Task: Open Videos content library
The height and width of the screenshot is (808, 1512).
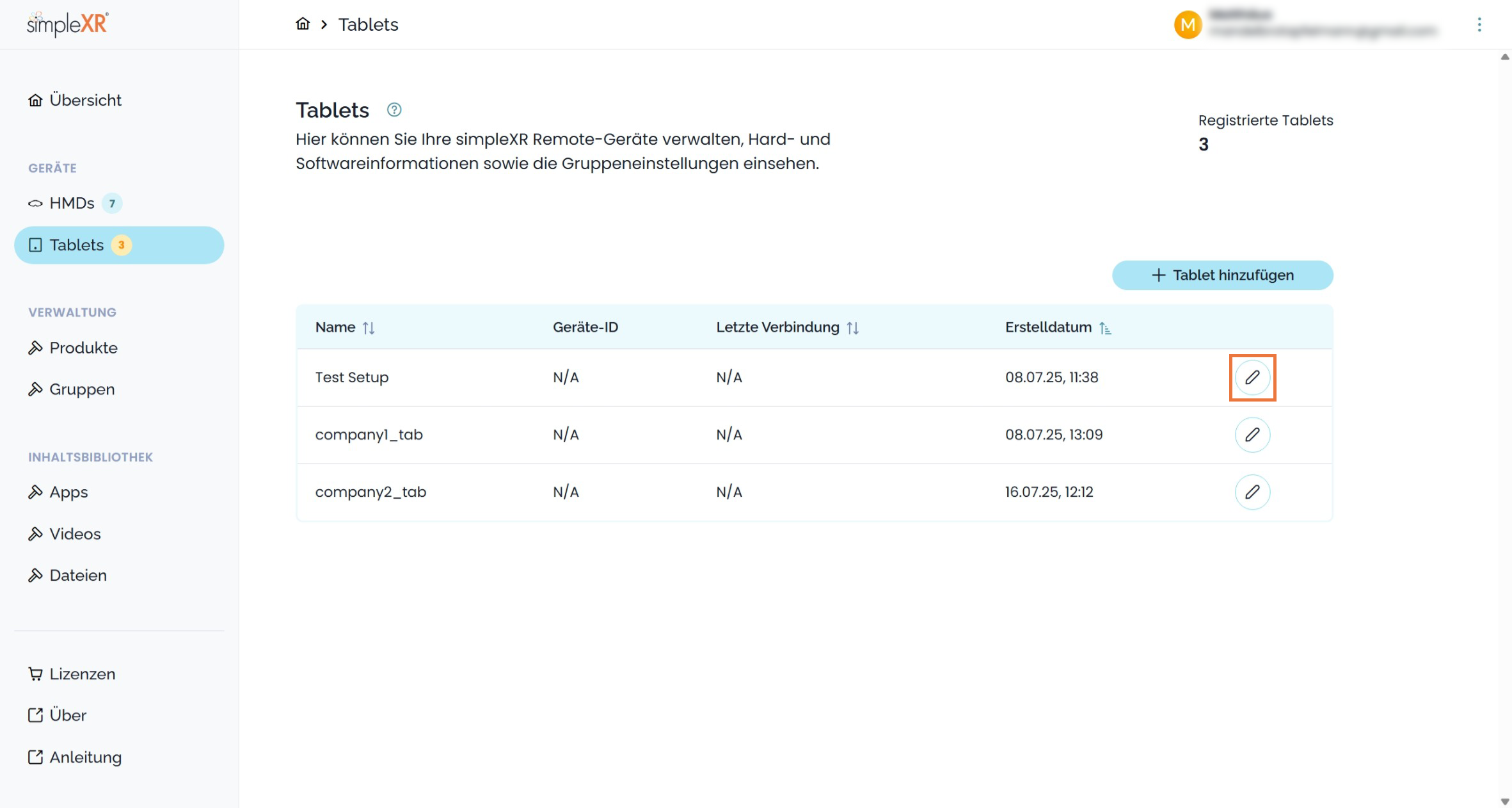Action: tap(75, 534)
